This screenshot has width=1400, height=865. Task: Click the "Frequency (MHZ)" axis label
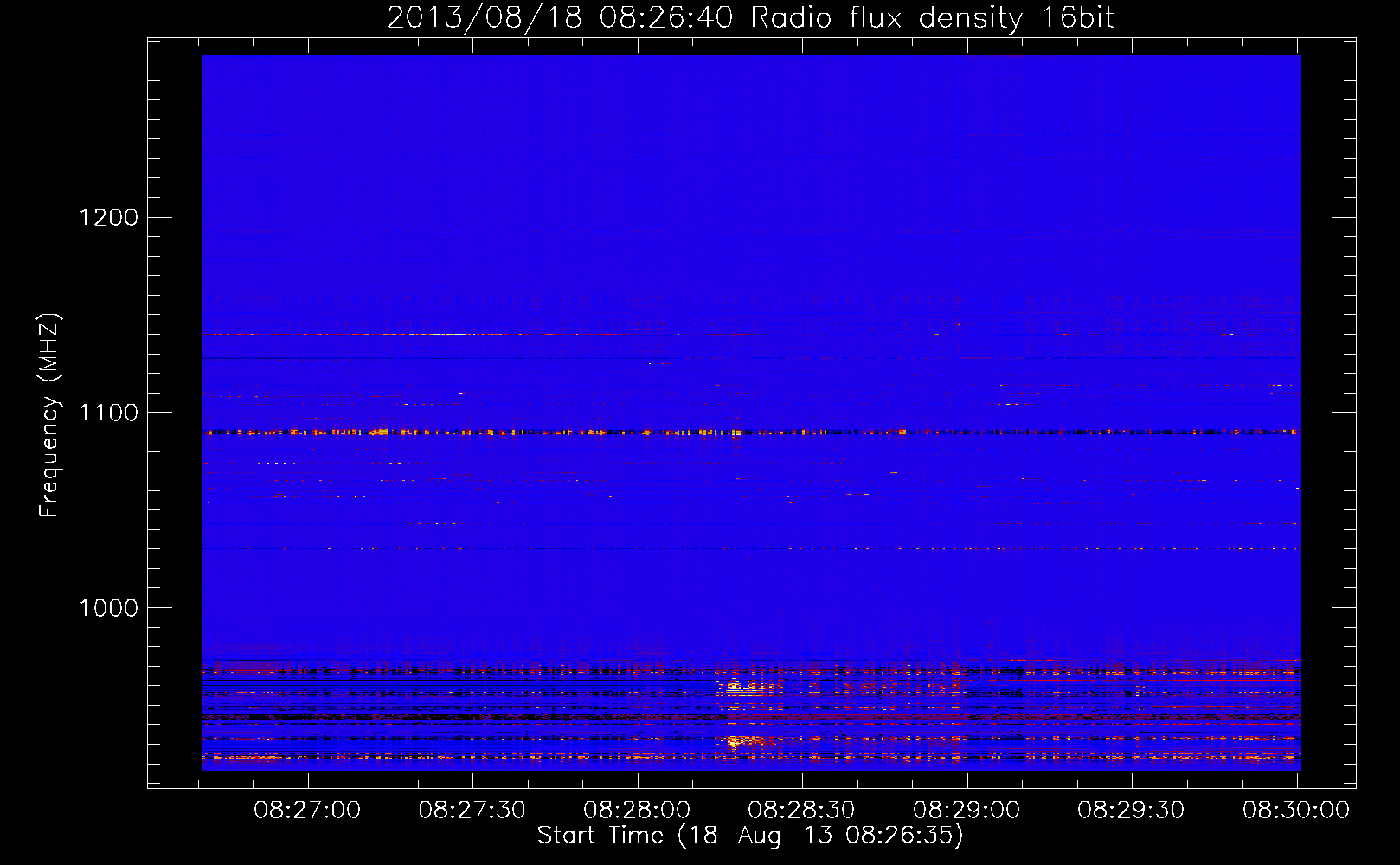click(x=49, y=415)
